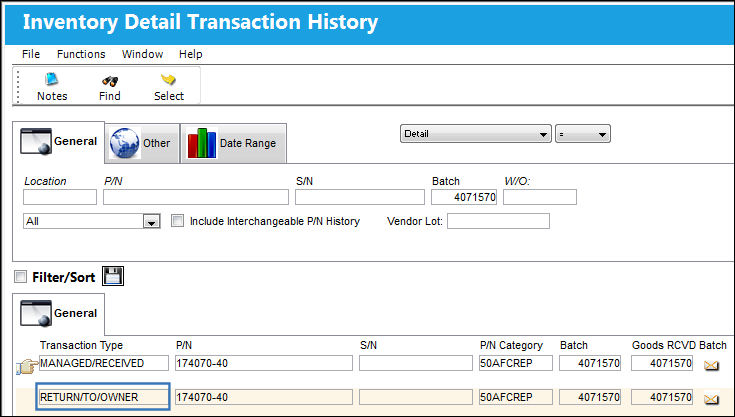Open the File menu
The width and height of the screenshot is (735, 417).
coord(31,54)
